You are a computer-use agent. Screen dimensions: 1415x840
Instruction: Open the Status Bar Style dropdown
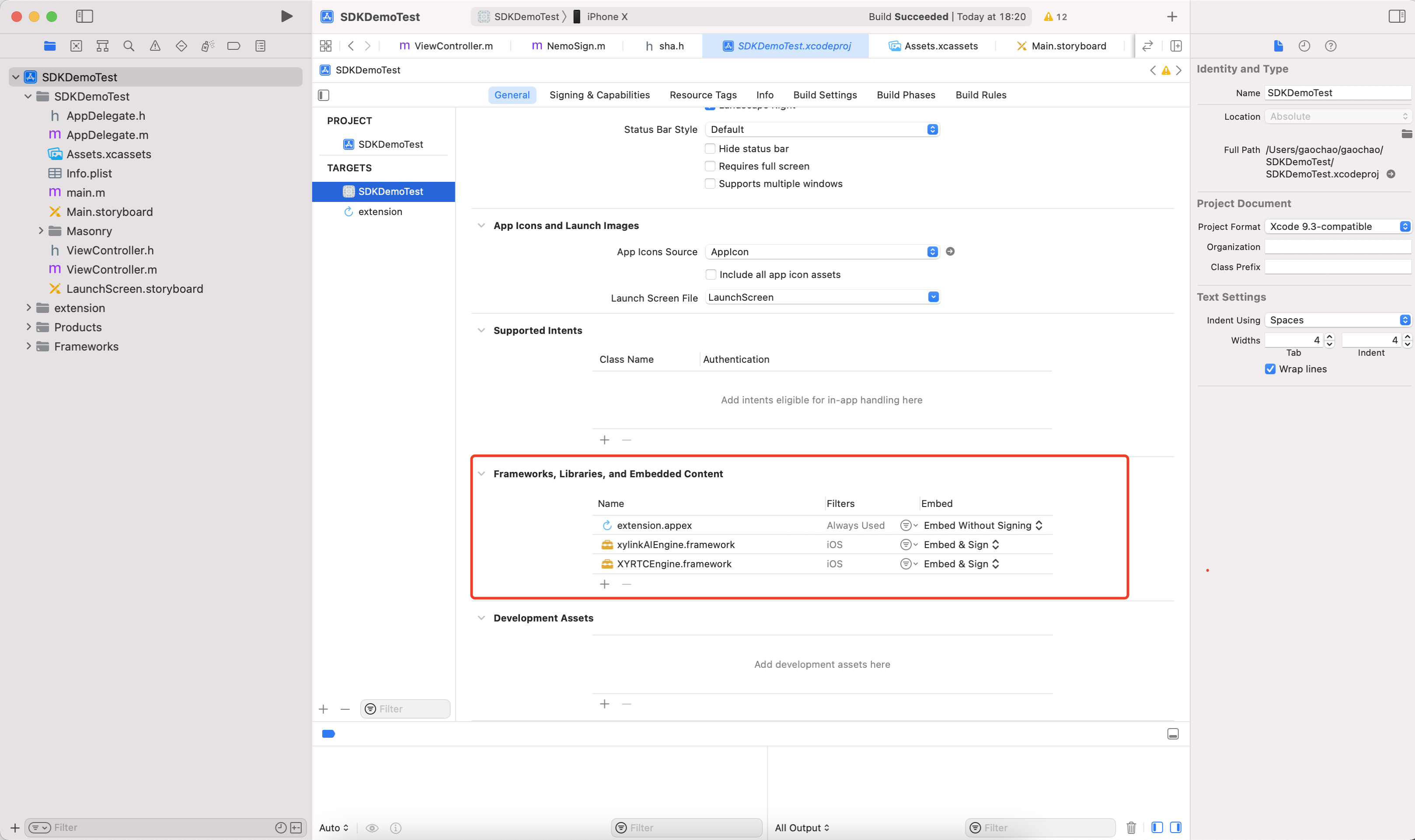[822, 129]
